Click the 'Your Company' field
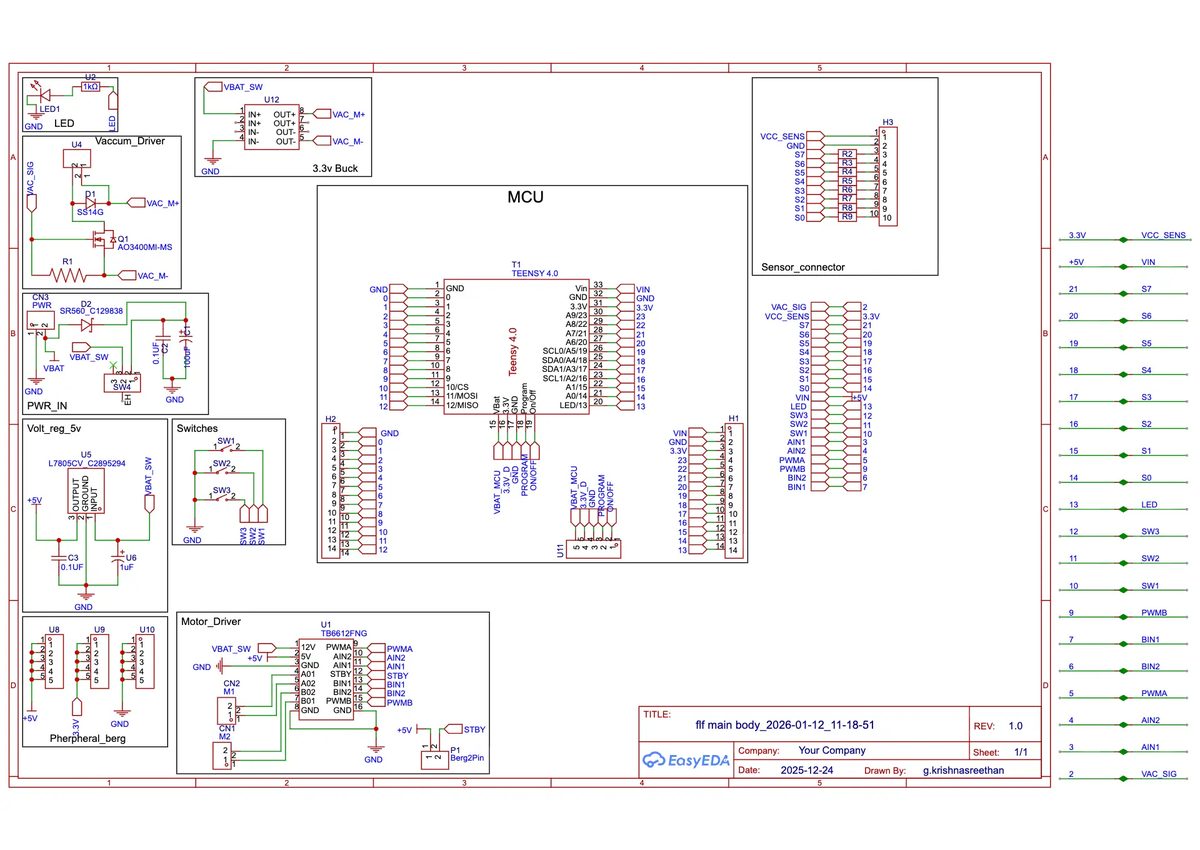This screenshot has width=1200, height=850. click(832, 750)
